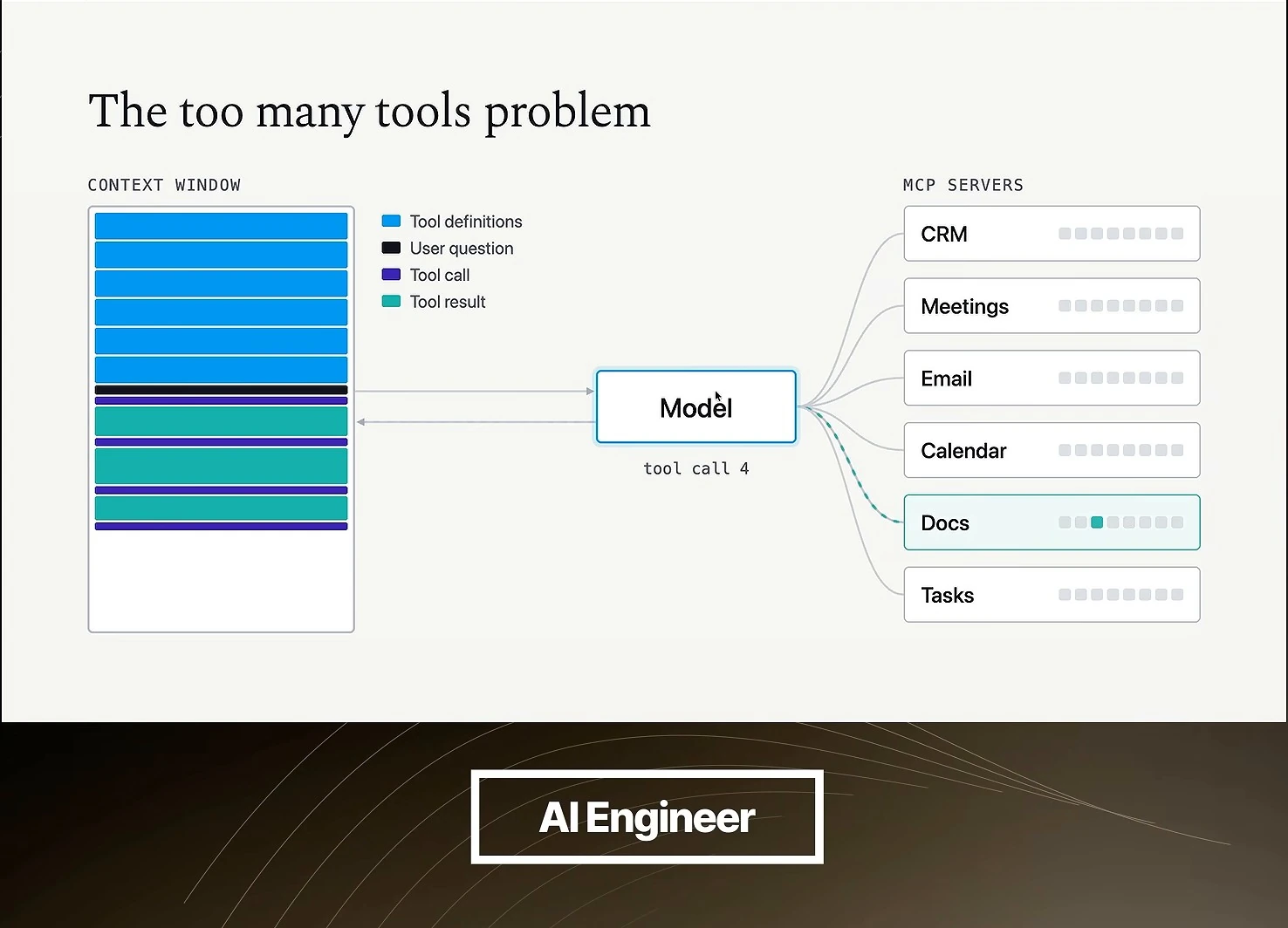Click the blue Tool definitions legend swatch

(391, 222)
